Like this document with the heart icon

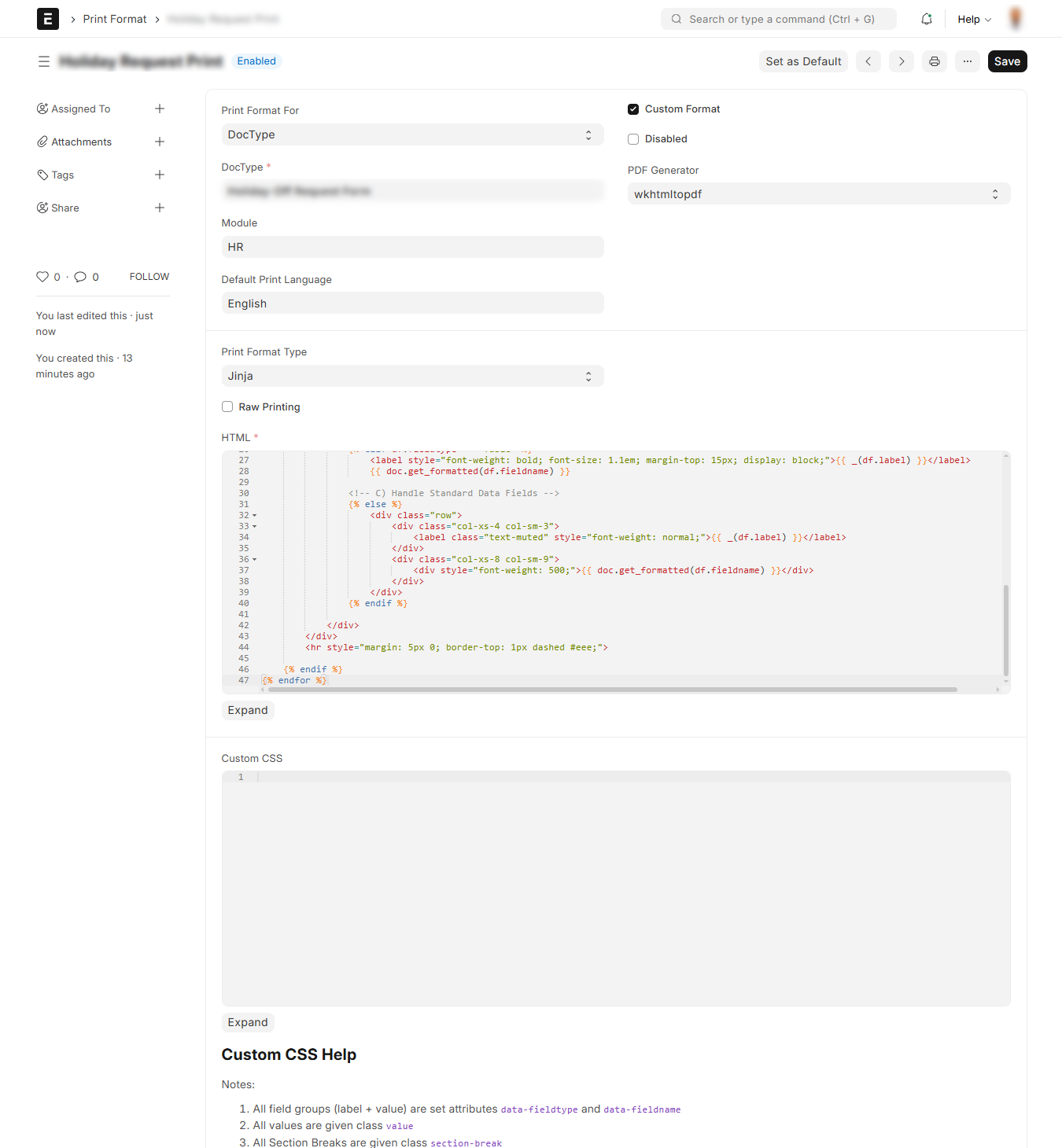[42, 277]
